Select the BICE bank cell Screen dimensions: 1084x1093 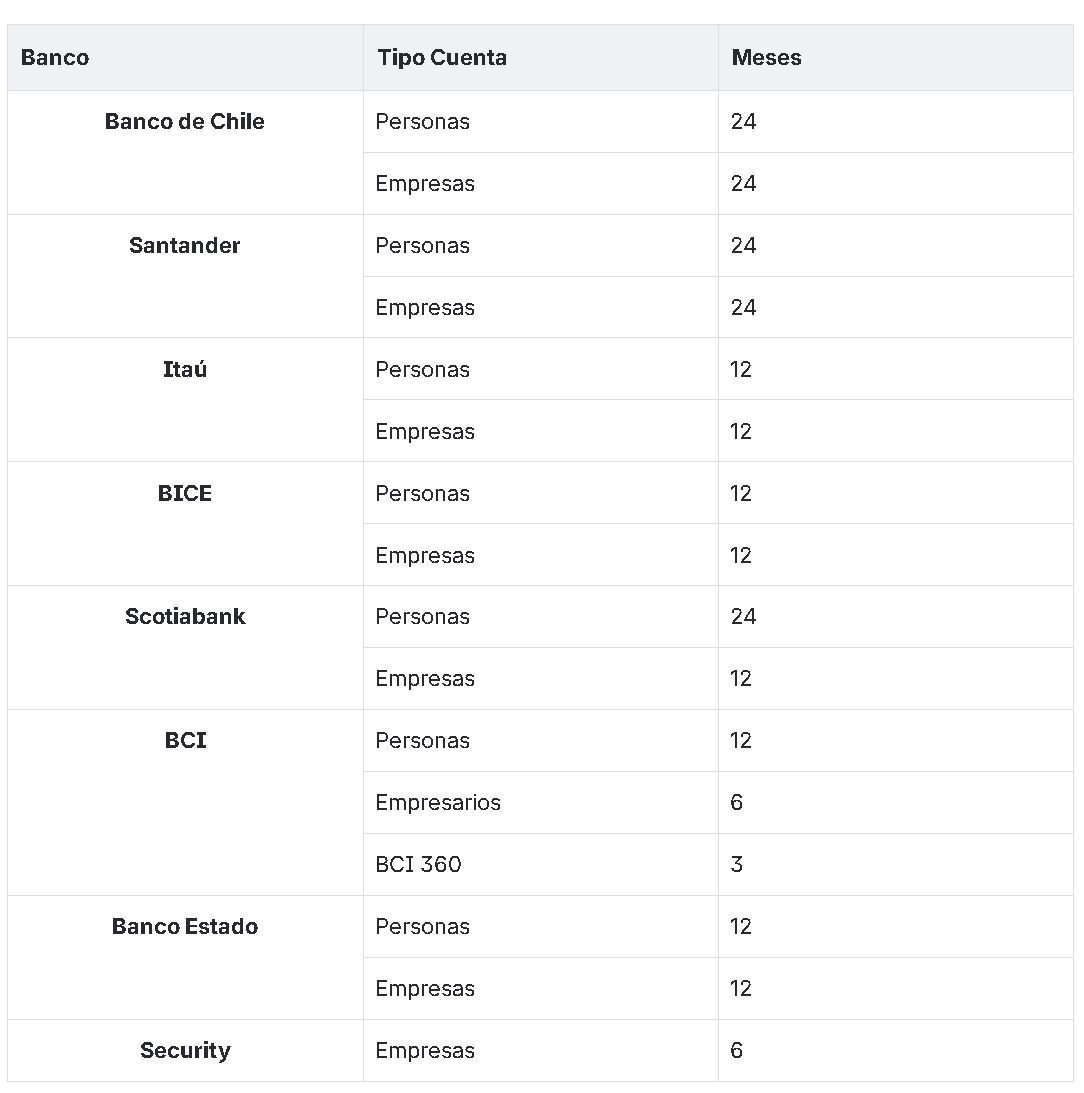[x=185, y=494]
